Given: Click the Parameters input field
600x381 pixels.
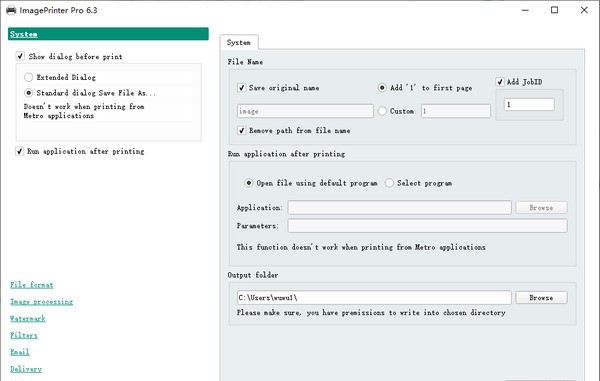Looking at the screenshot, I should point(427,226).
